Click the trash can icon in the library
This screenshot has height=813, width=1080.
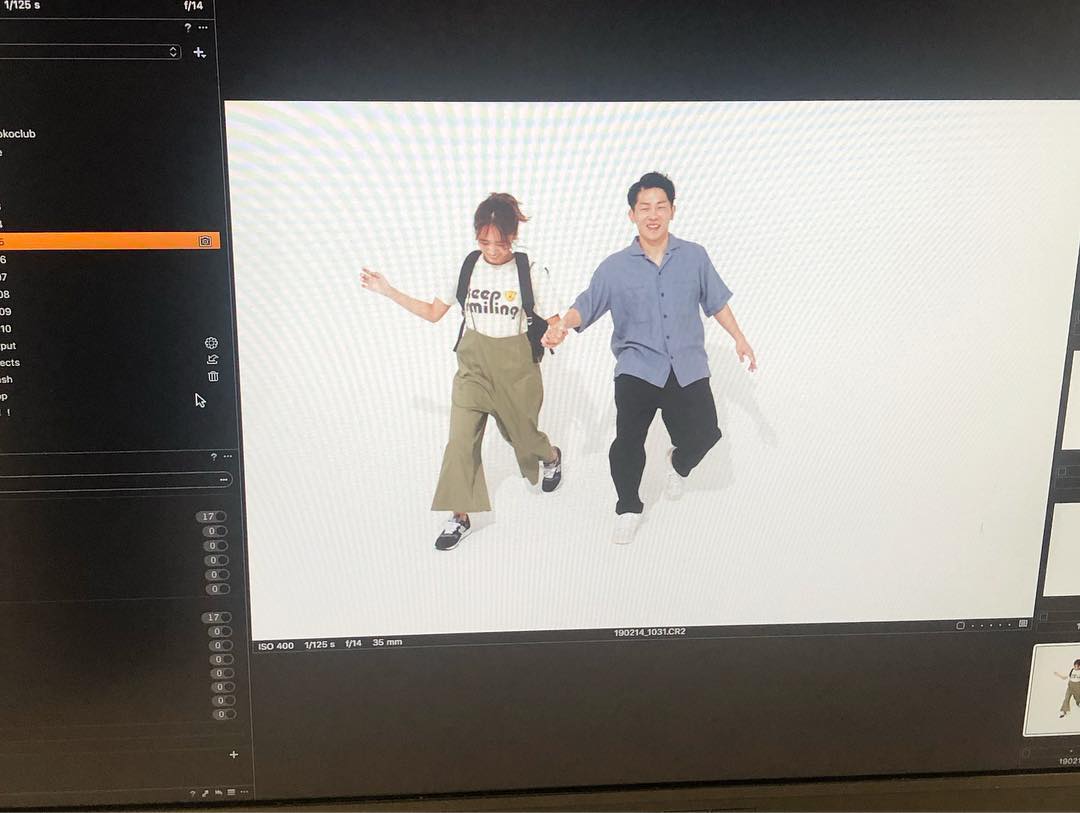coord(213,376)
